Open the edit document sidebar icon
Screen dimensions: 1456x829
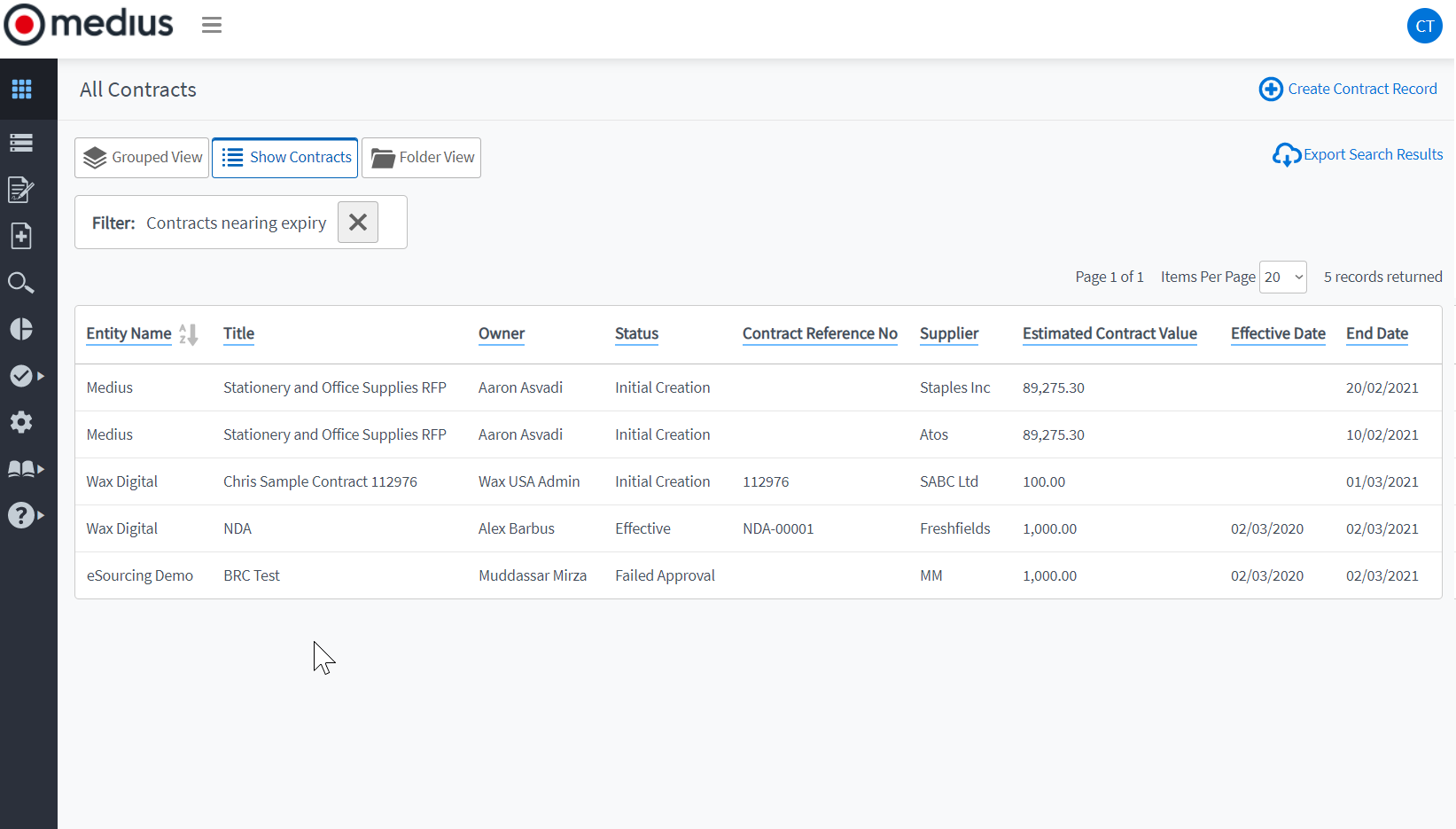tap(21, 189)
